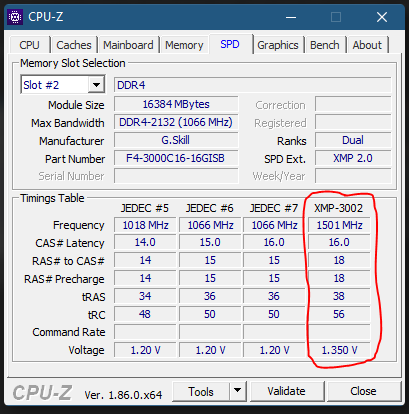Click the JEDEC #6 column header
The image size is (409, 414).
click(x=210, y=208)
